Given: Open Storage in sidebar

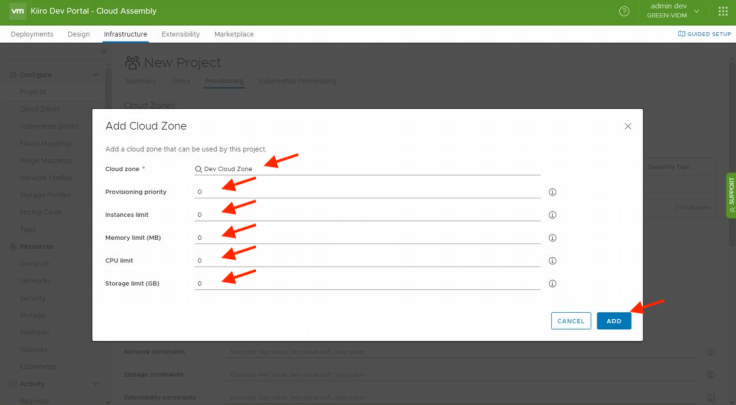Looking at the screenshot, I should [x=32, y=315].
